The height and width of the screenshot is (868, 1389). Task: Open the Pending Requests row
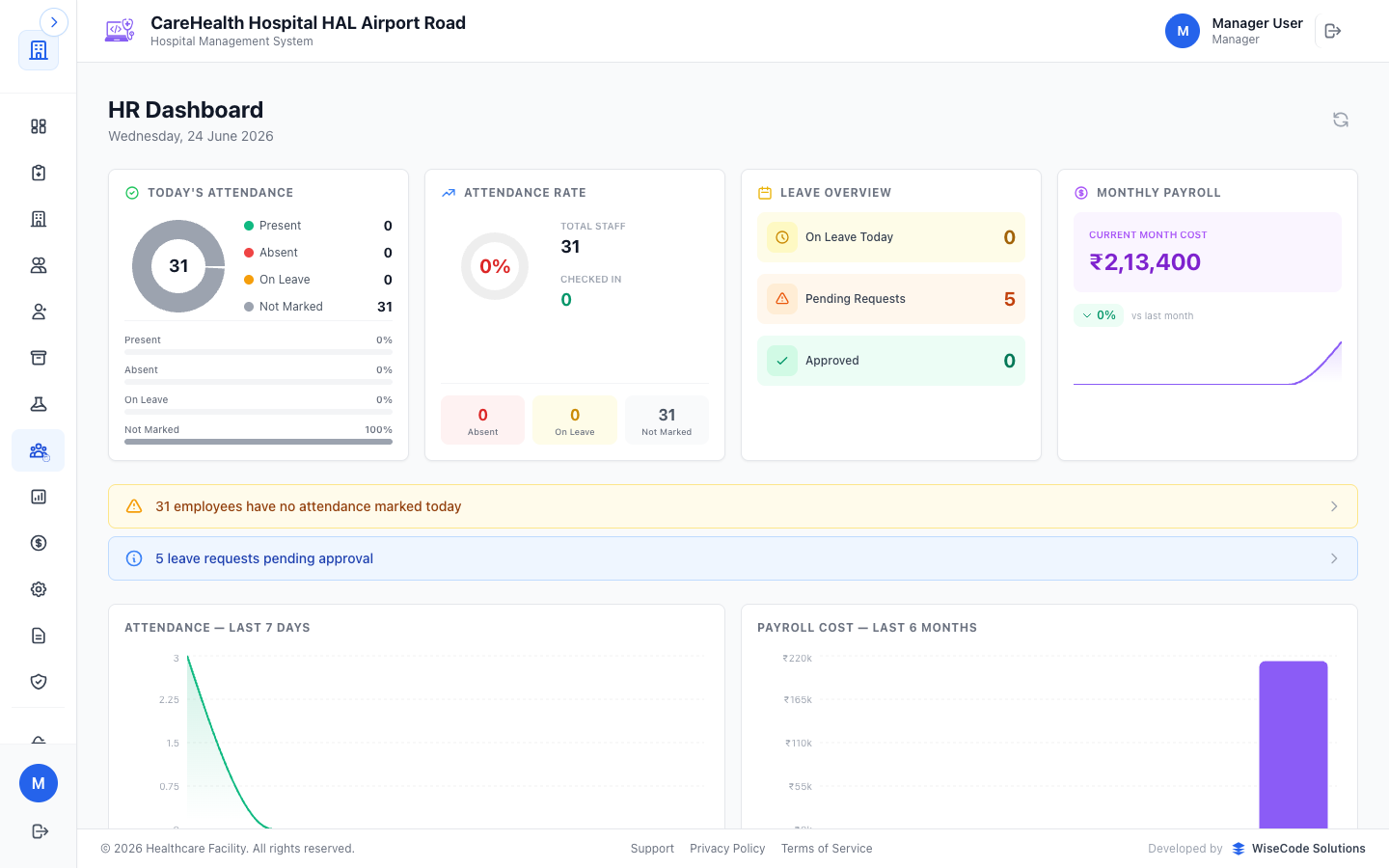tap(891, 299)
